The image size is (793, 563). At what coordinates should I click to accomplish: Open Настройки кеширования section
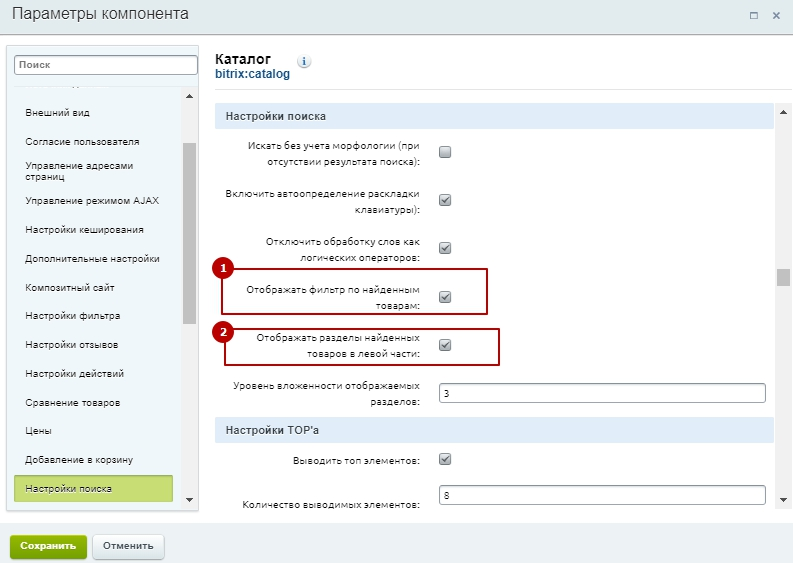[x=84, y=230]
